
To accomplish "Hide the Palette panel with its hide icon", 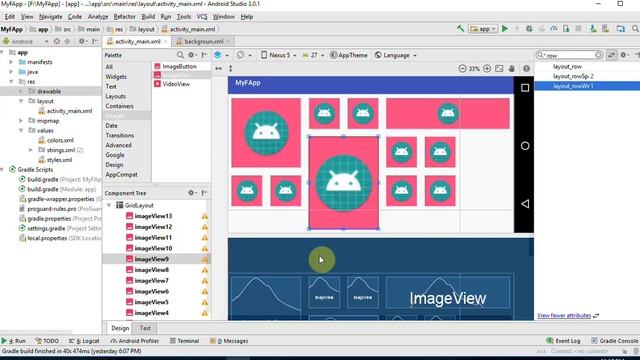I will tap(204, 55).
